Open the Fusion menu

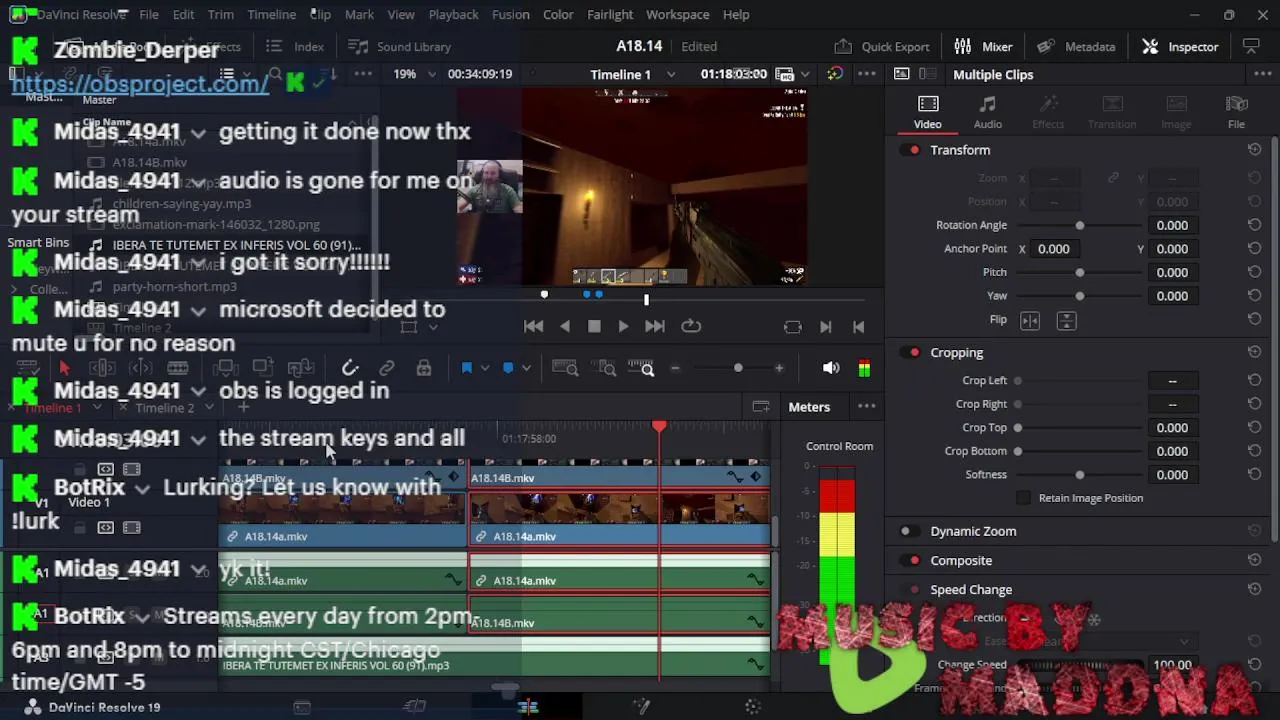510,15
